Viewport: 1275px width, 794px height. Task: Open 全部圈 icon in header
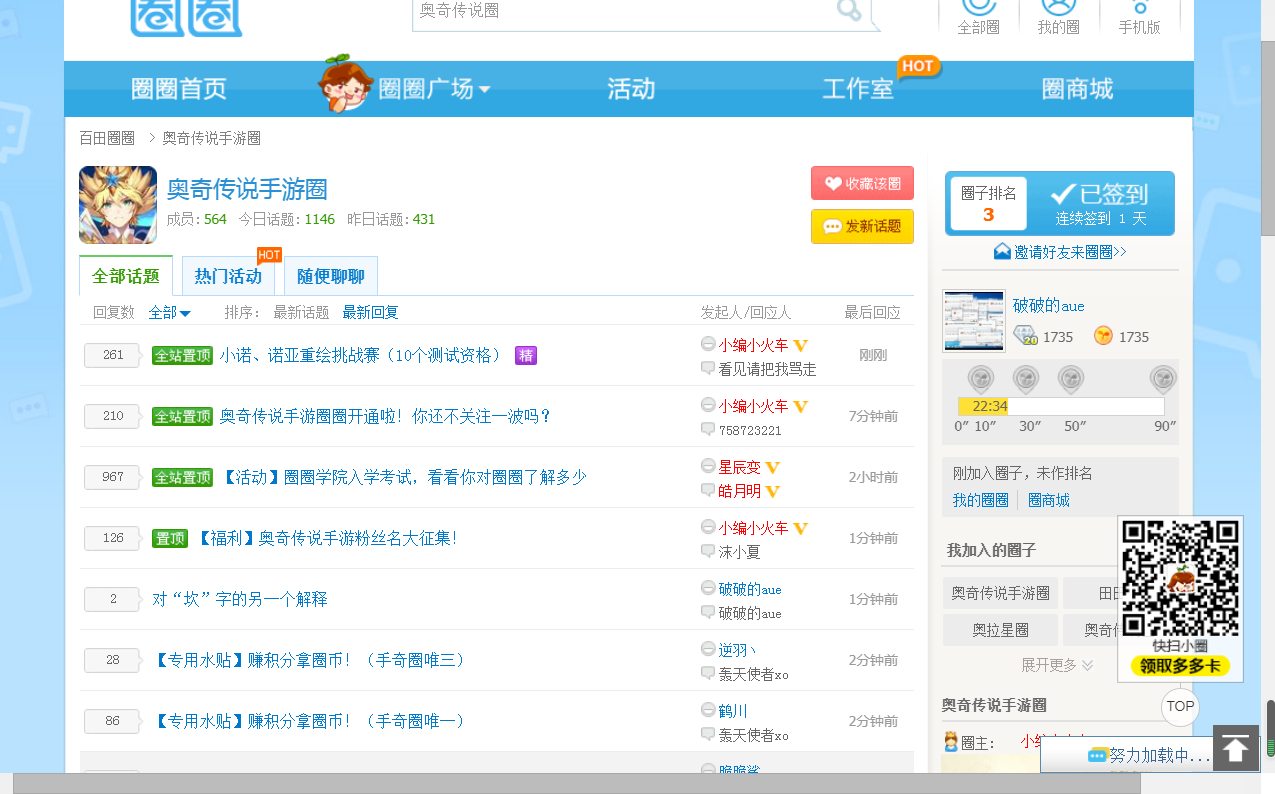click(x=978, y=9)
